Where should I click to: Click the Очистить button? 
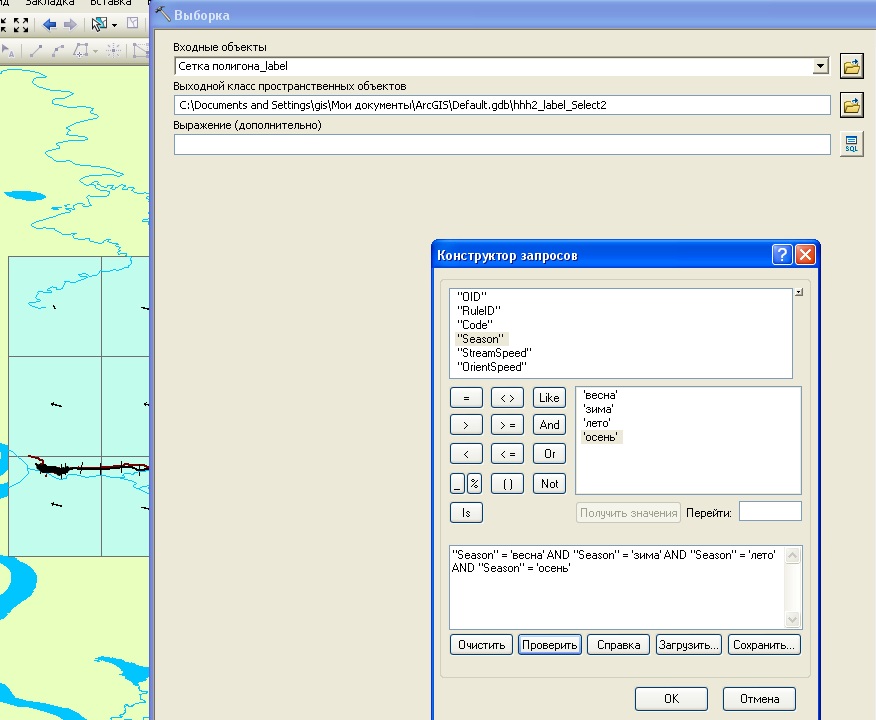tap(481, 645)
